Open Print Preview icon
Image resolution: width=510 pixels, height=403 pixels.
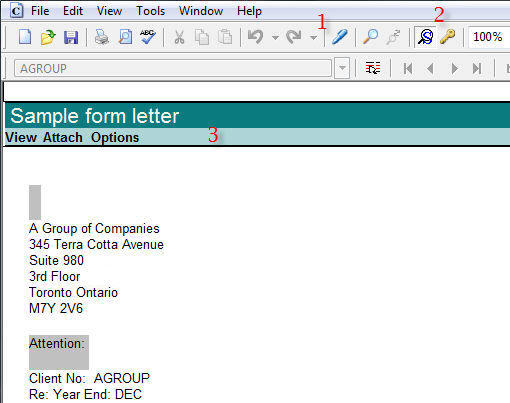(x=125, y=37)
